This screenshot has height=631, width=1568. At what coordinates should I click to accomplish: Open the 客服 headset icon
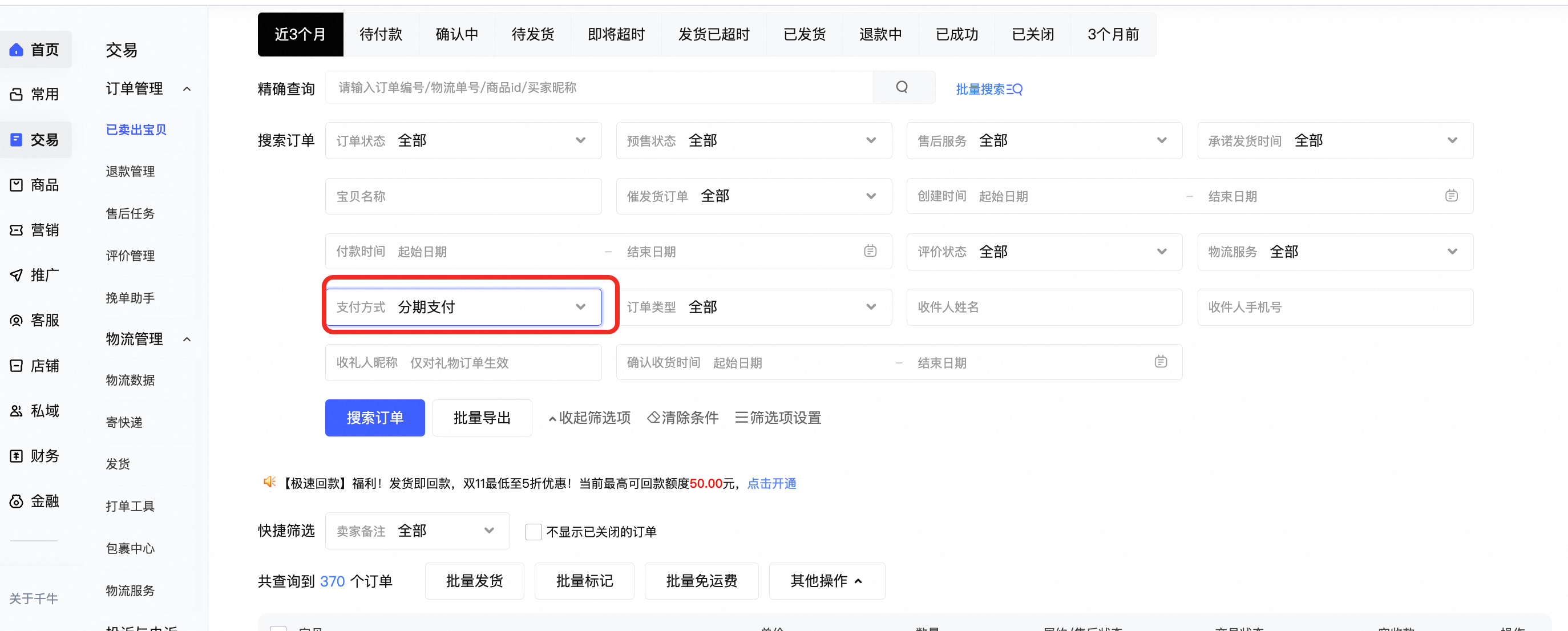pos(17,321)
